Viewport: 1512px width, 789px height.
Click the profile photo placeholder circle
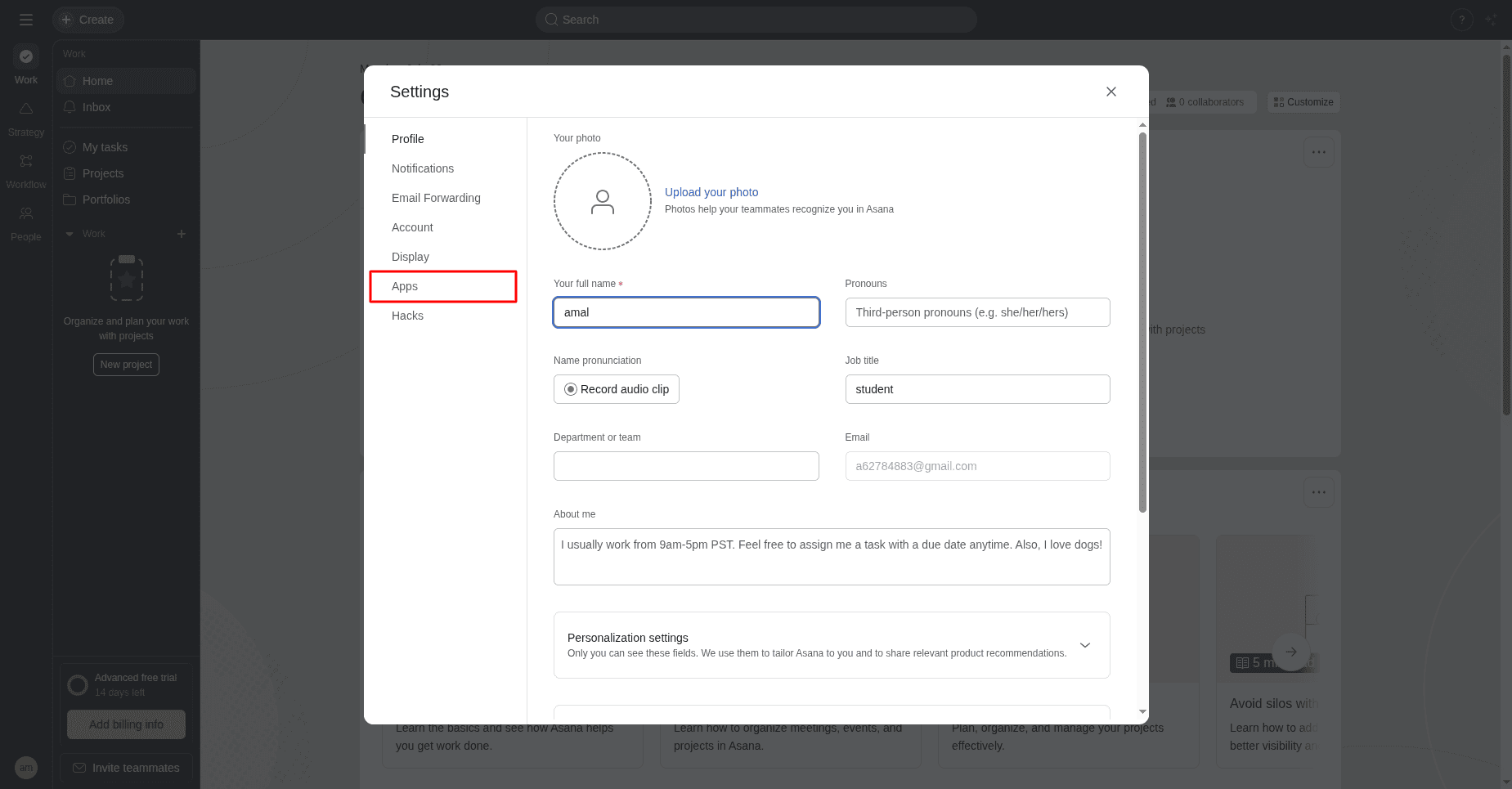(x=603, y=201)
